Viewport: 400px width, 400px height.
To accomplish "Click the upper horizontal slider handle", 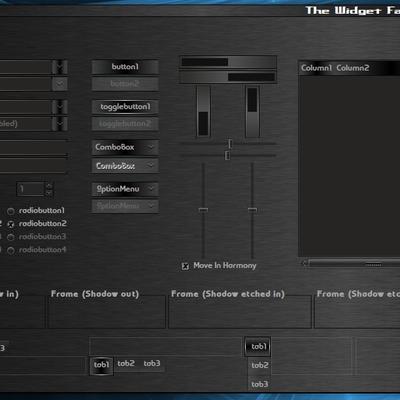I will [x=230, y=144].
